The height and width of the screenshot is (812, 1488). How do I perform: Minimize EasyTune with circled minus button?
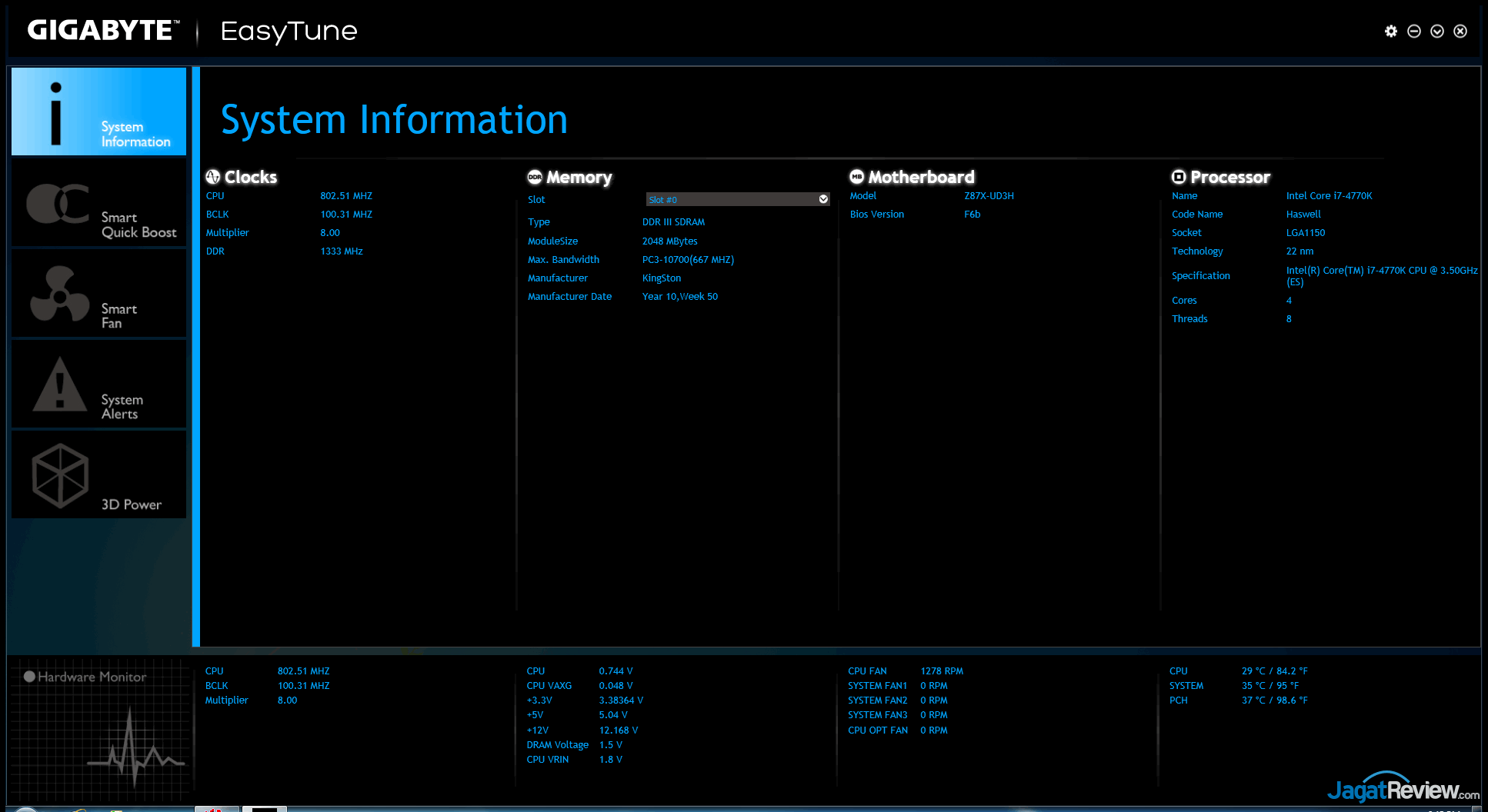click(1413, 31)
